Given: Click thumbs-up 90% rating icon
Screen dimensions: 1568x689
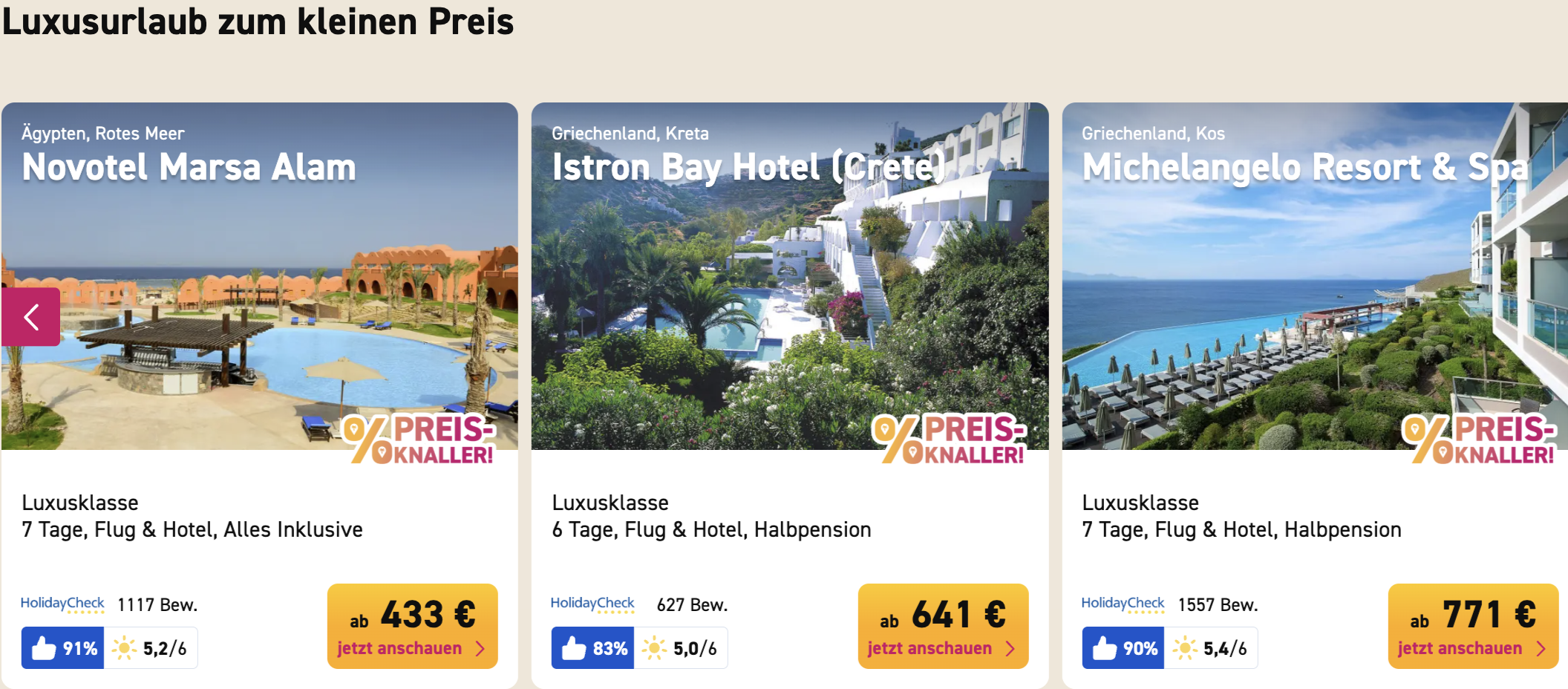Looking at the screenshot, I should point(1105,648).
